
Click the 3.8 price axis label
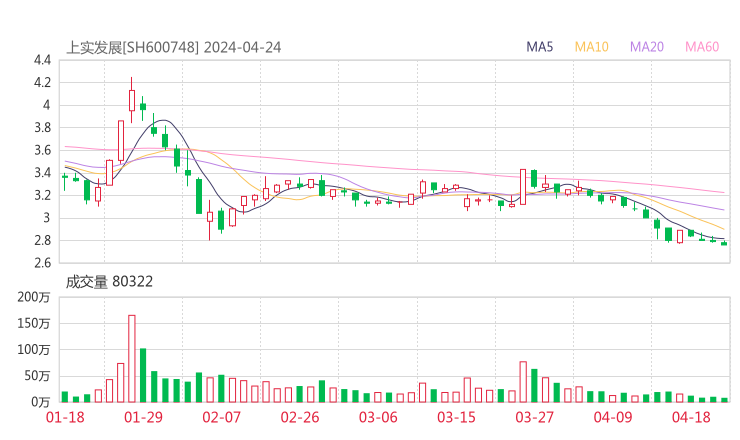coord(42,127)
